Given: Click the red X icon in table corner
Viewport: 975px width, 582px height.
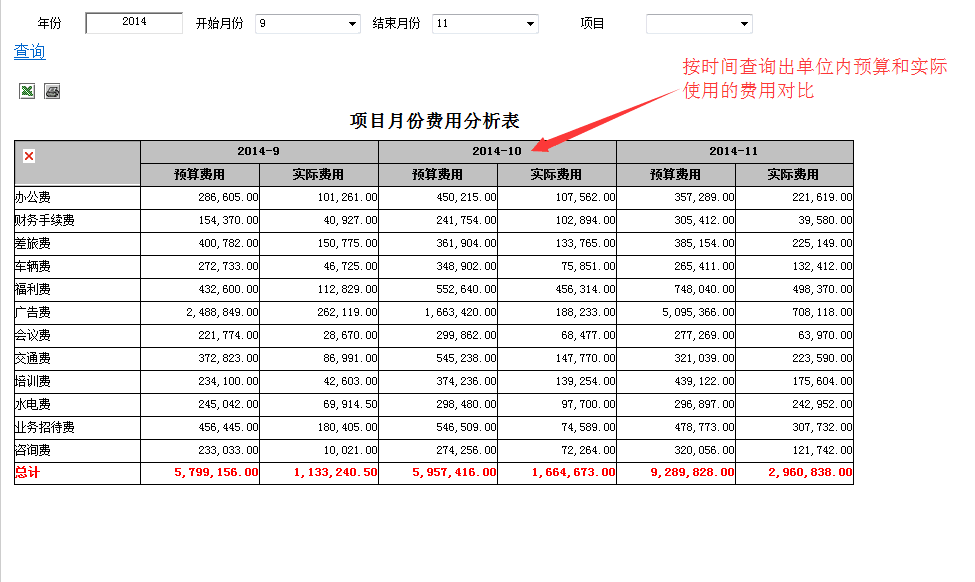Looking at the screenshot, I should coord(30,156).
